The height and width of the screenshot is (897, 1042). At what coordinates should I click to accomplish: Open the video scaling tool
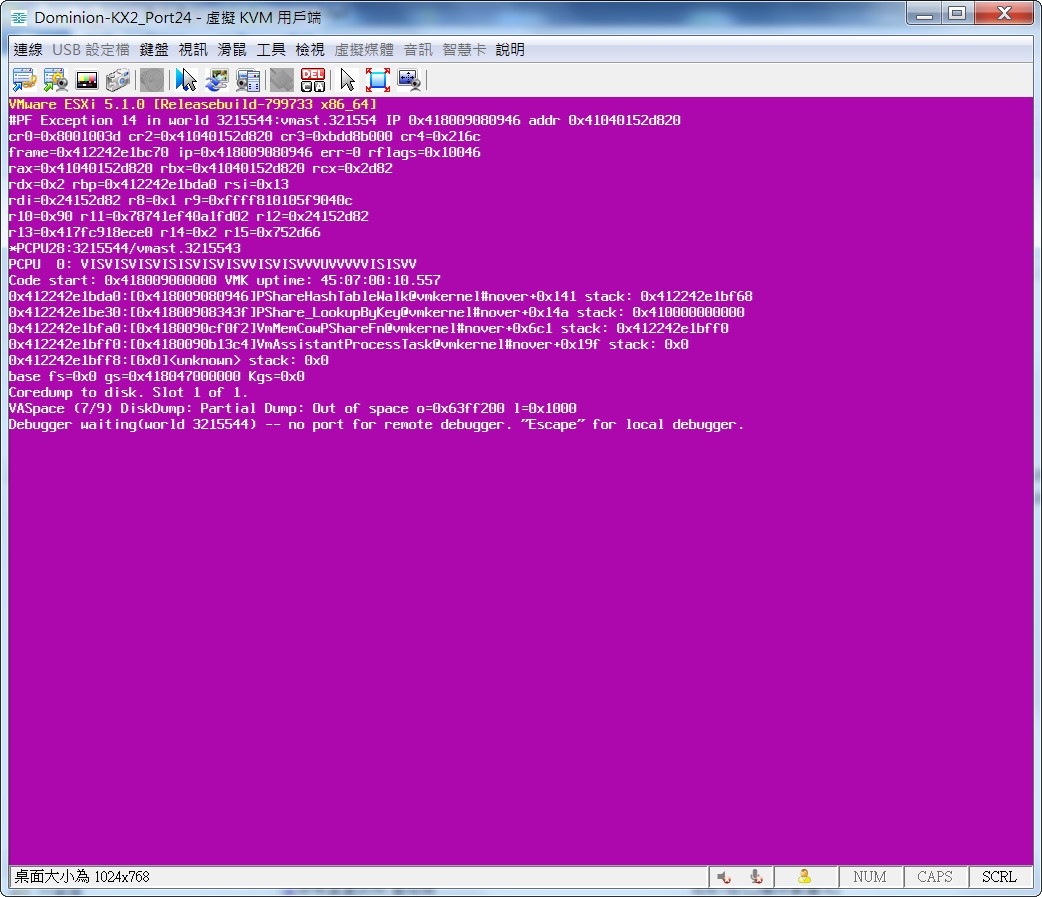click(x=408, y=79)
